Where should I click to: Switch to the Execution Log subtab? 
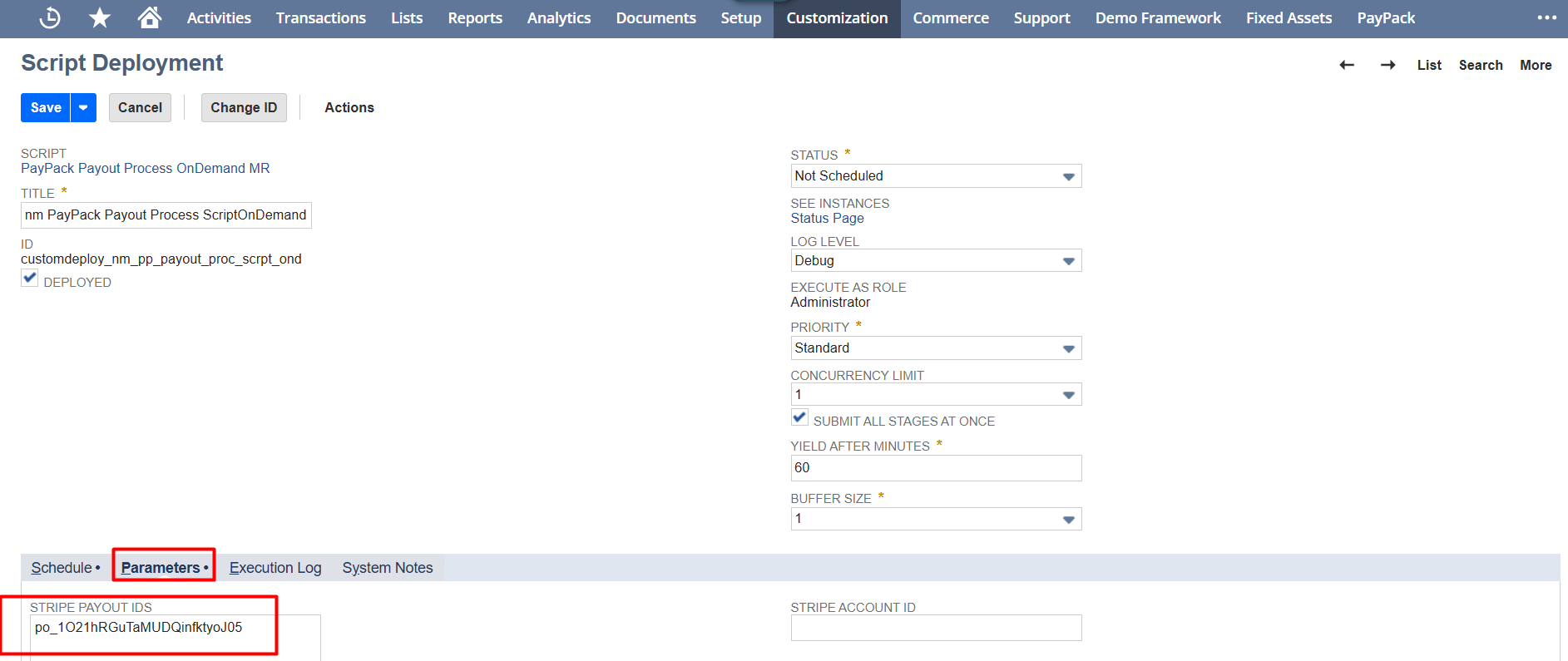275,568
